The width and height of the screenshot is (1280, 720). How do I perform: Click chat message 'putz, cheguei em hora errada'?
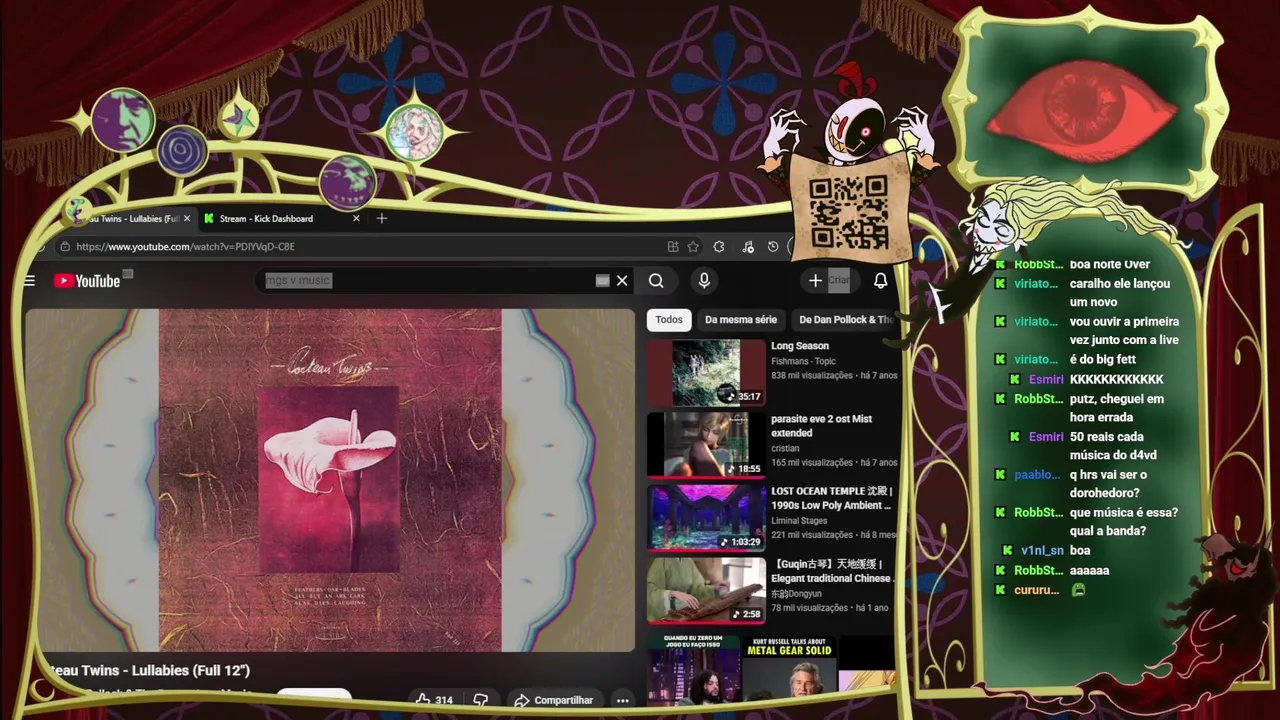(1118, 408)
